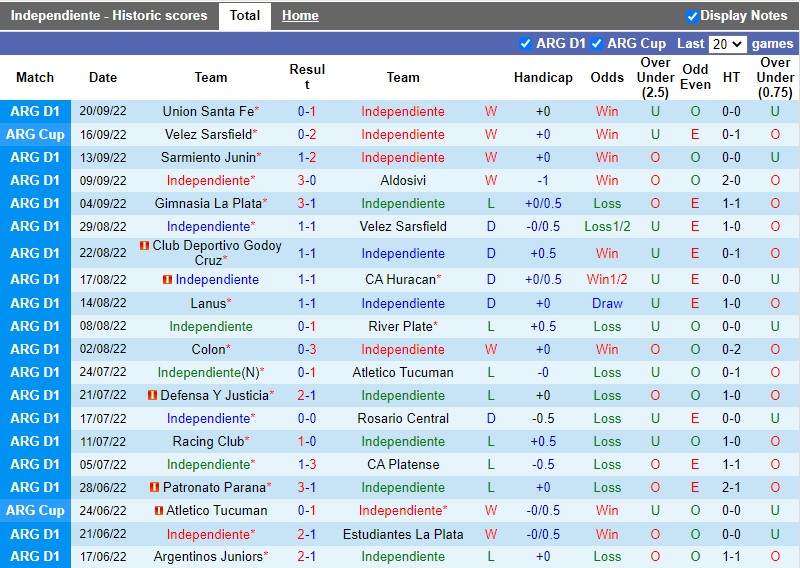
Task: Toggle the Display Notes checkbox
Action: [692, 16]
